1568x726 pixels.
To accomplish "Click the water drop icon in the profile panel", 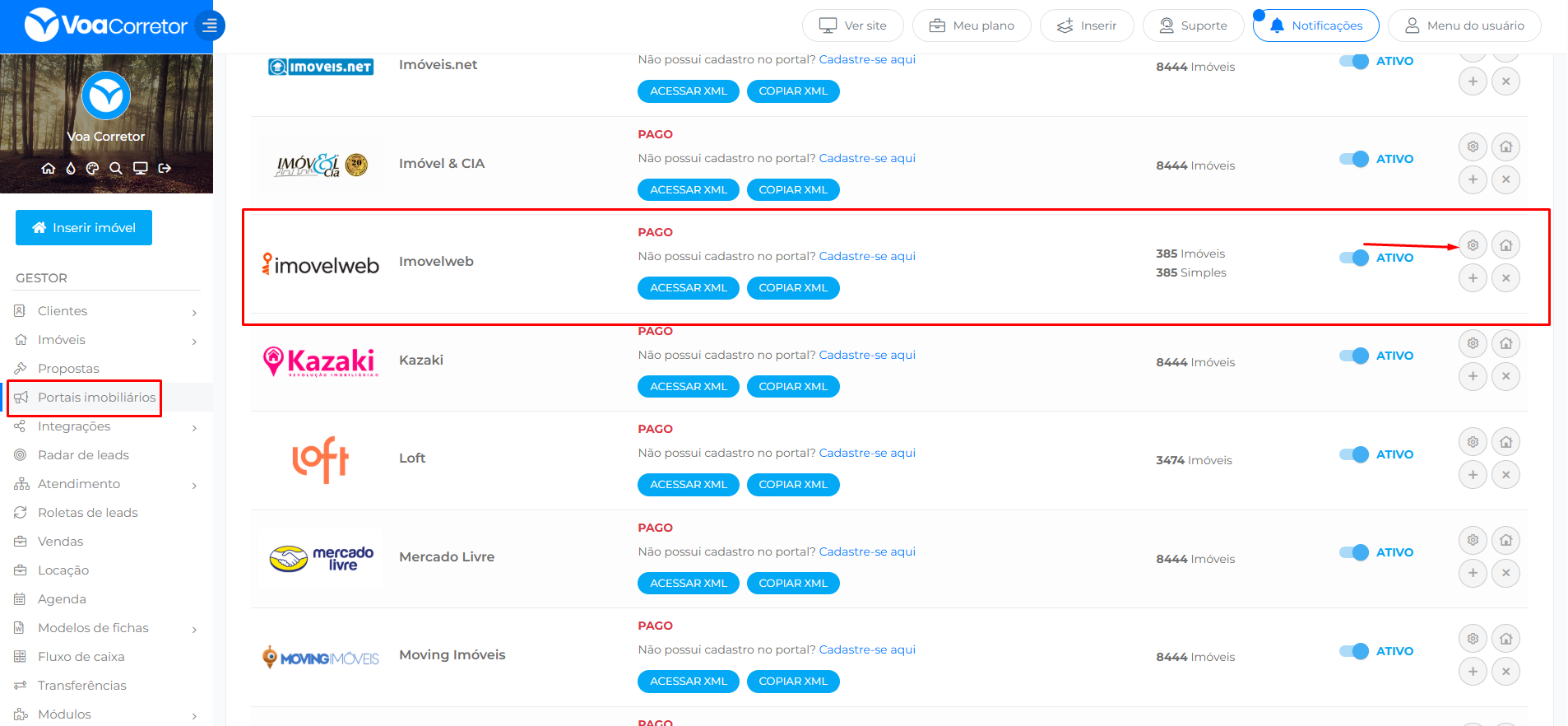I will coord(71,168).
